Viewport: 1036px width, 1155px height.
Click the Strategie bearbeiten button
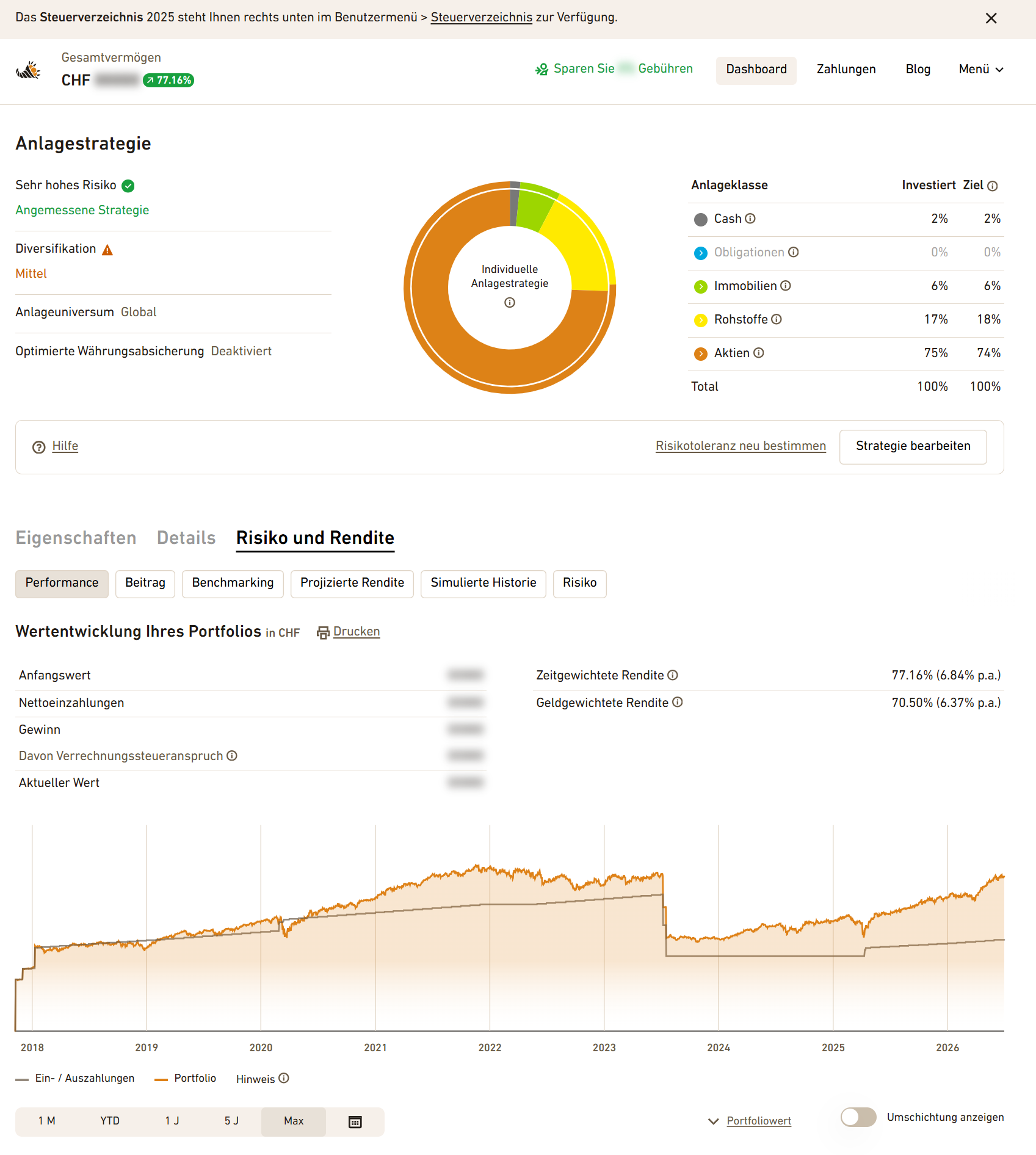click(x=913, y=446)
